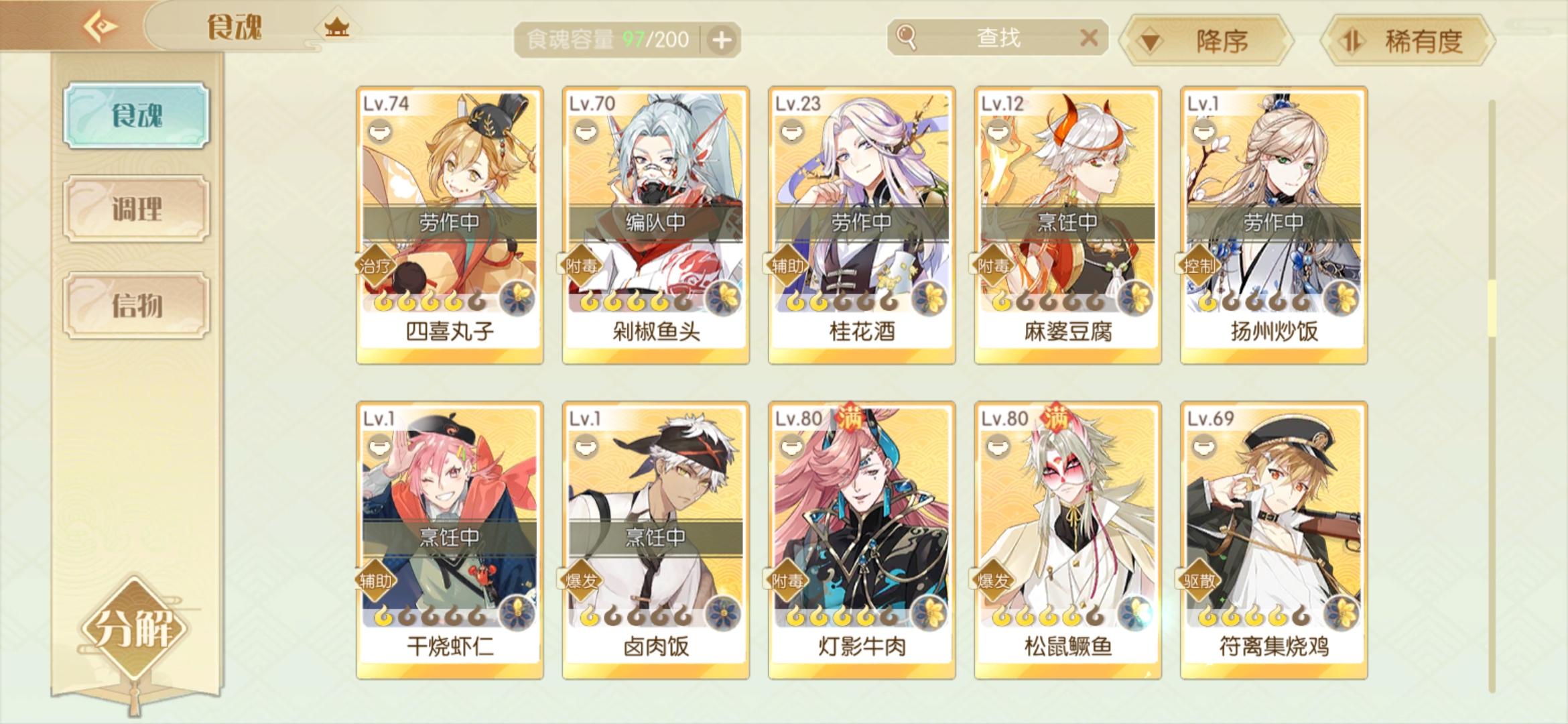Tap bowl icon on 符离集烧鸡 card
Image resolution: width=1568 pixels, height=724 pixels.
1205,445
